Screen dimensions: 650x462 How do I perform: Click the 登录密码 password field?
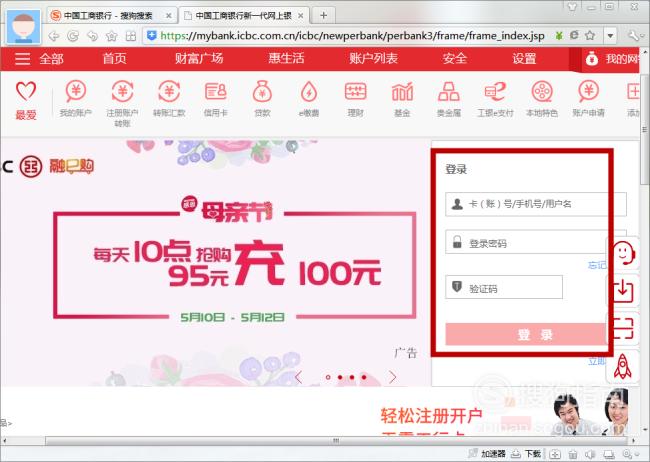point(536,242)
